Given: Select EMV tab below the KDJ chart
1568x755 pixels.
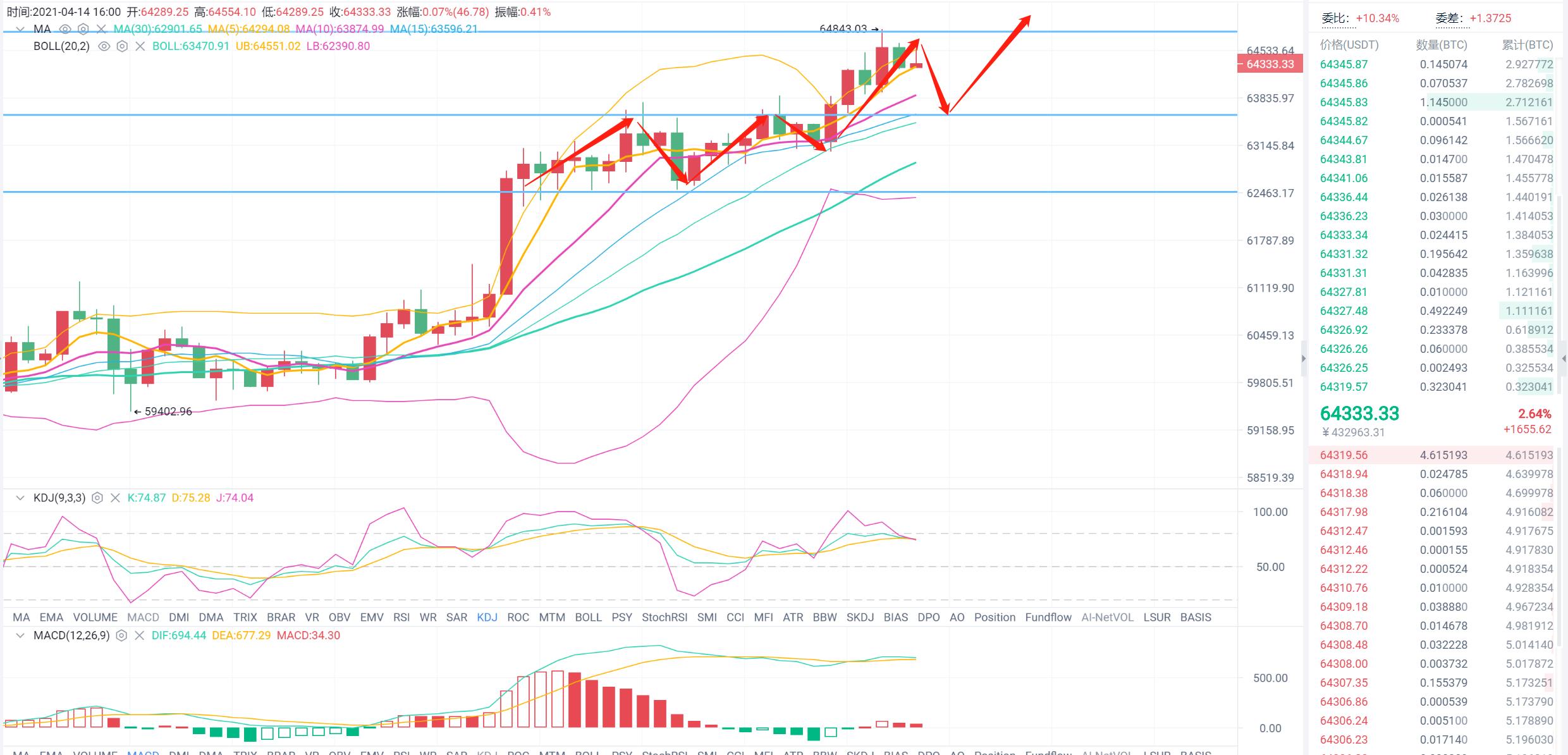Looking at the screenshot, I should point(372,617).
